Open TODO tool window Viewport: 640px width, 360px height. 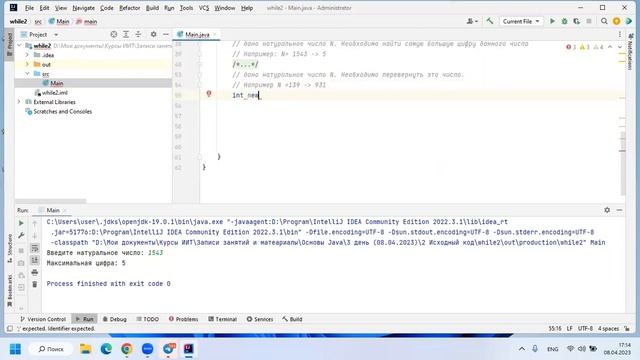(147, 319)
